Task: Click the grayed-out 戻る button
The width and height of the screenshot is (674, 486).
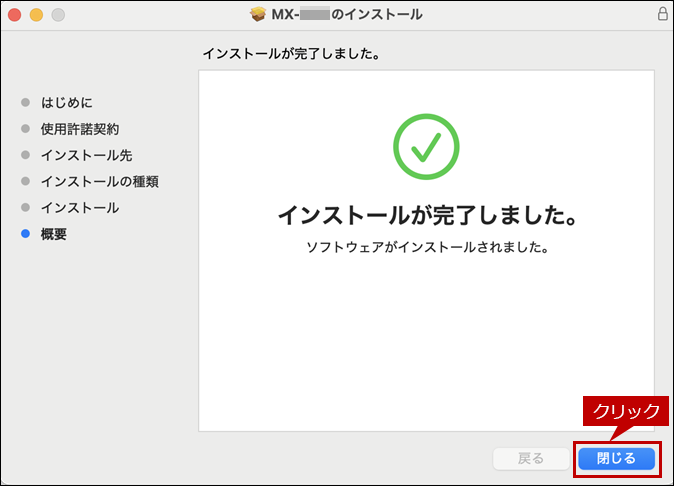Action: tap(531, 458)
